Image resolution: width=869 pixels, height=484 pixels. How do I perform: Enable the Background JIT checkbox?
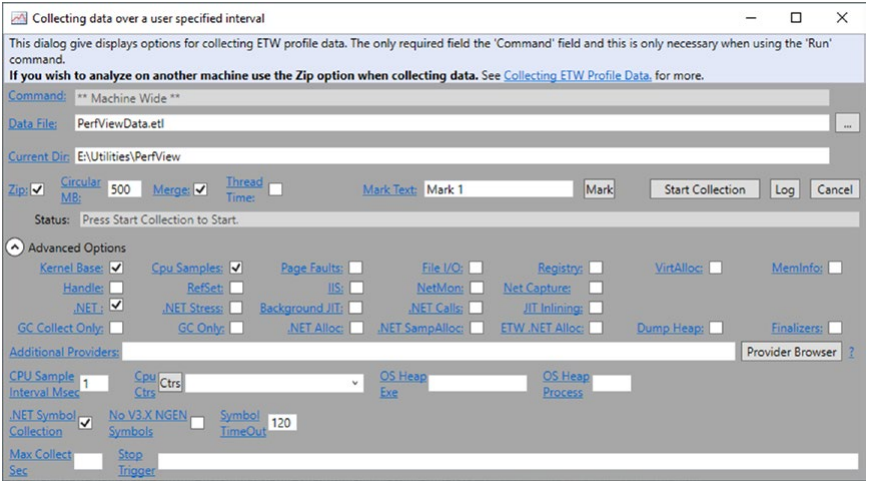356,308
